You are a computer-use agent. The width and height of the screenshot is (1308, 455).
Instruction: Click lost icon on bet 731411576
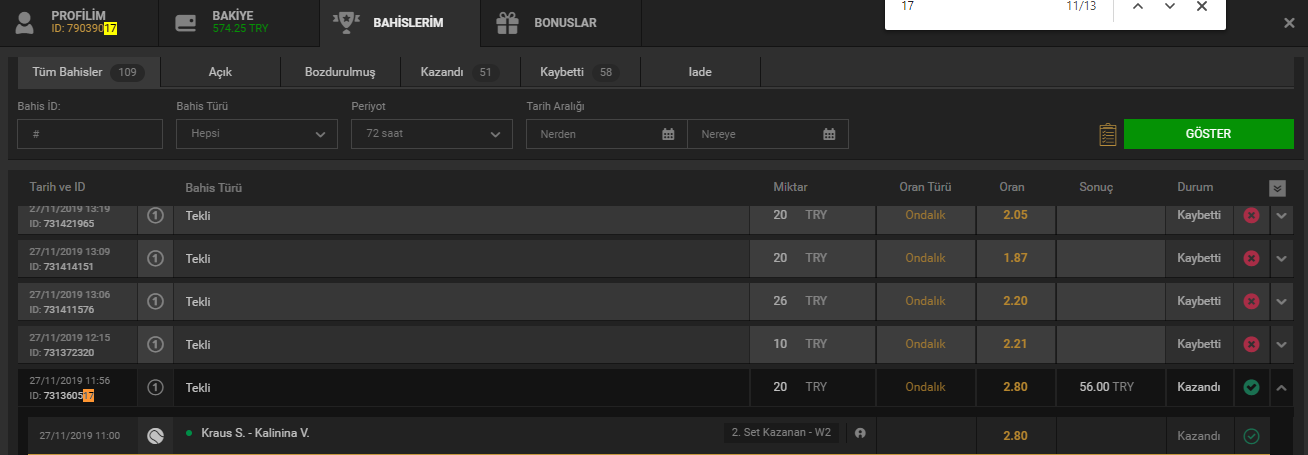pyautogui.click(x=1250, y=301)
